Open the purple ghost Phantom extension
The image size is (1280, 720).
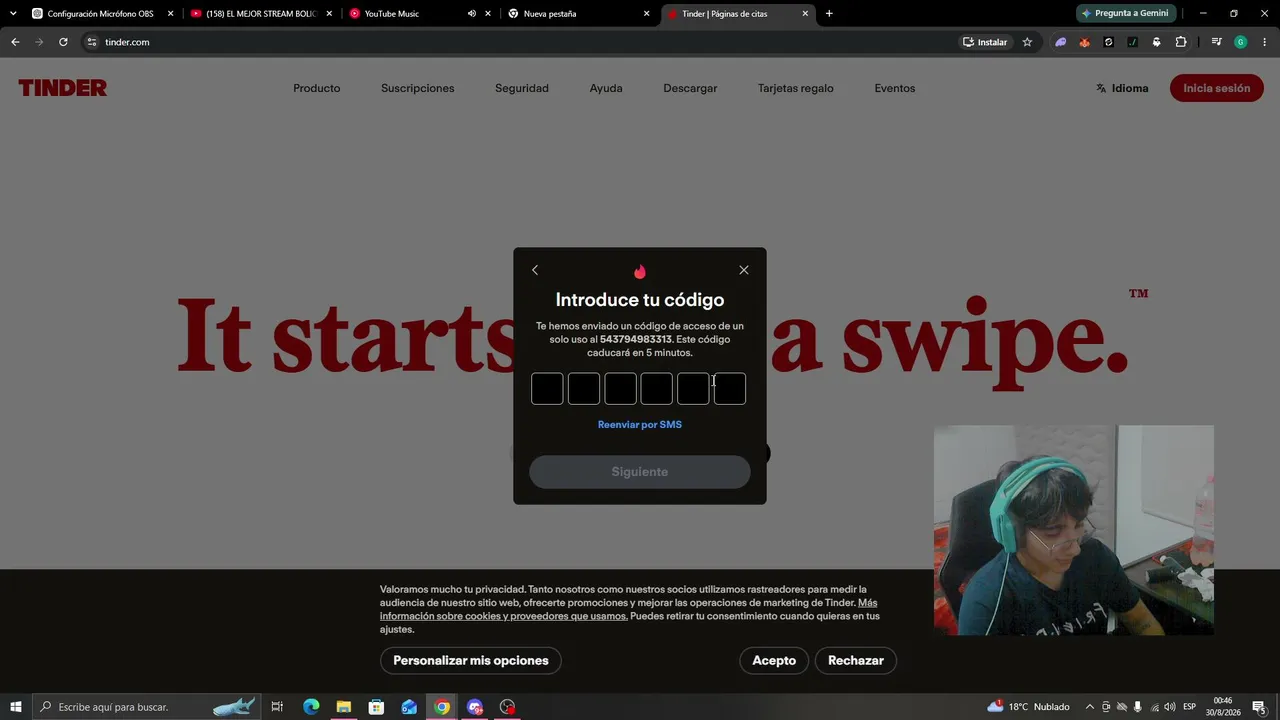tap(1061, 42)
